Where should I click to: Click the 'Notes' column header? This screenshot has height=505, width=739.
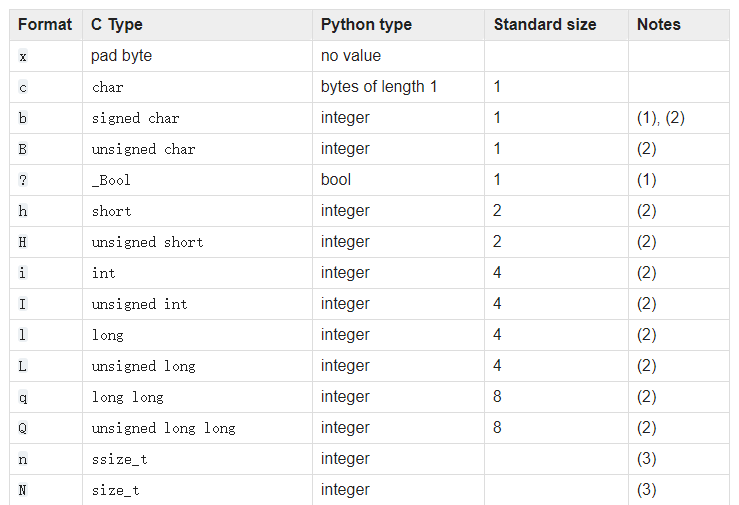[x=658, y=24]
